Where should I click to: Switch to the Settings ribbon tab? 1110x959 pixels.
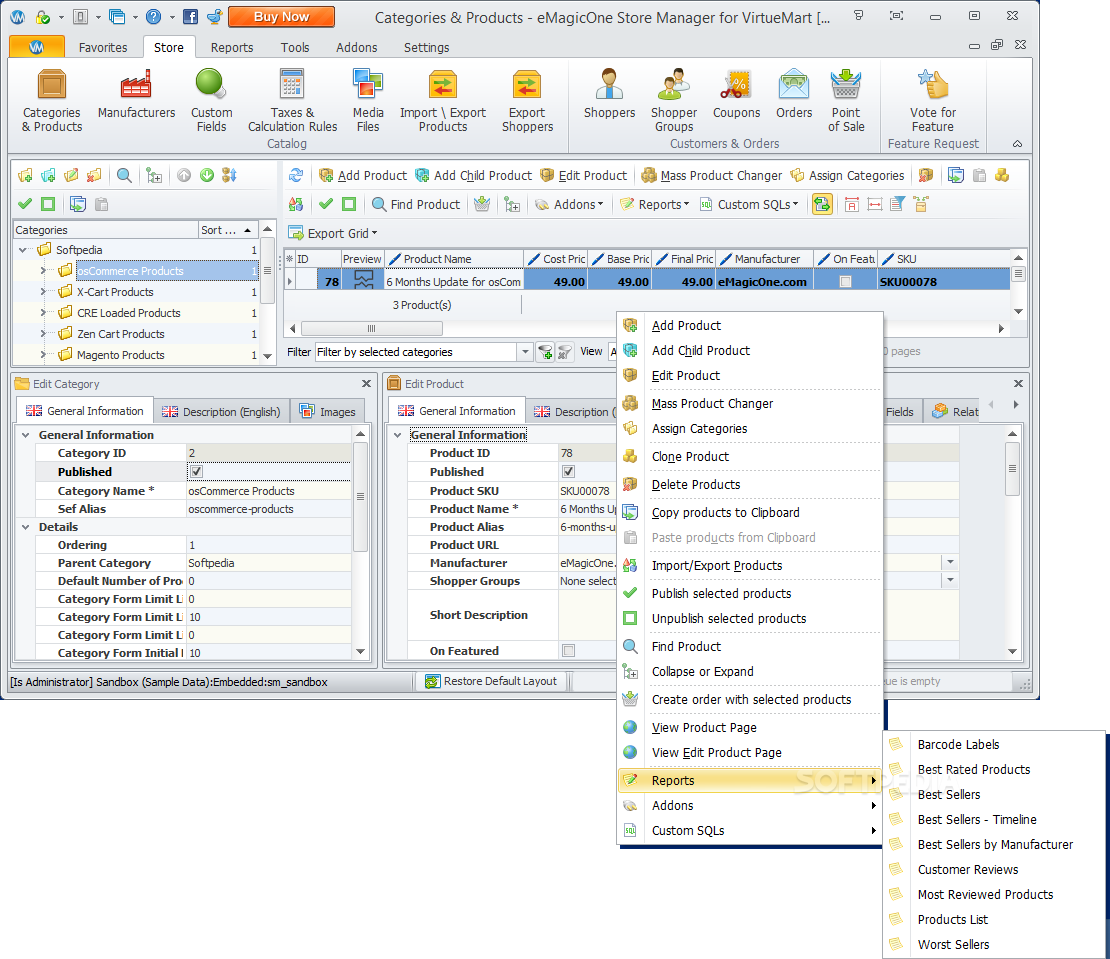pyautogui.click(x=426, y=47)
